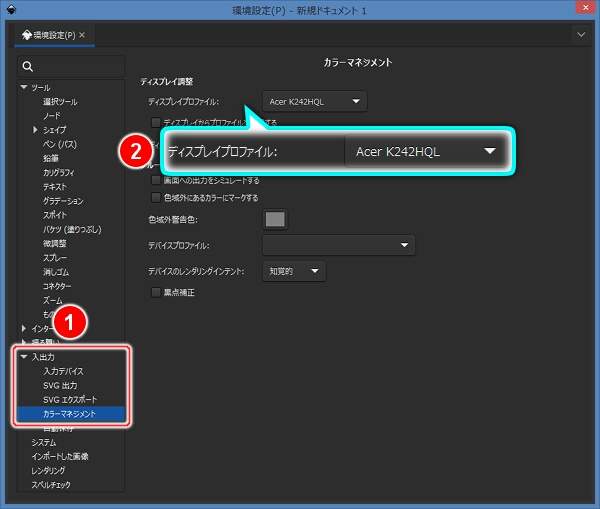Viewport: 600px width, 509px height.
Task: Toggle 色域外にあるカラーにマークする checkbox
Action: (x=155, y=197)
